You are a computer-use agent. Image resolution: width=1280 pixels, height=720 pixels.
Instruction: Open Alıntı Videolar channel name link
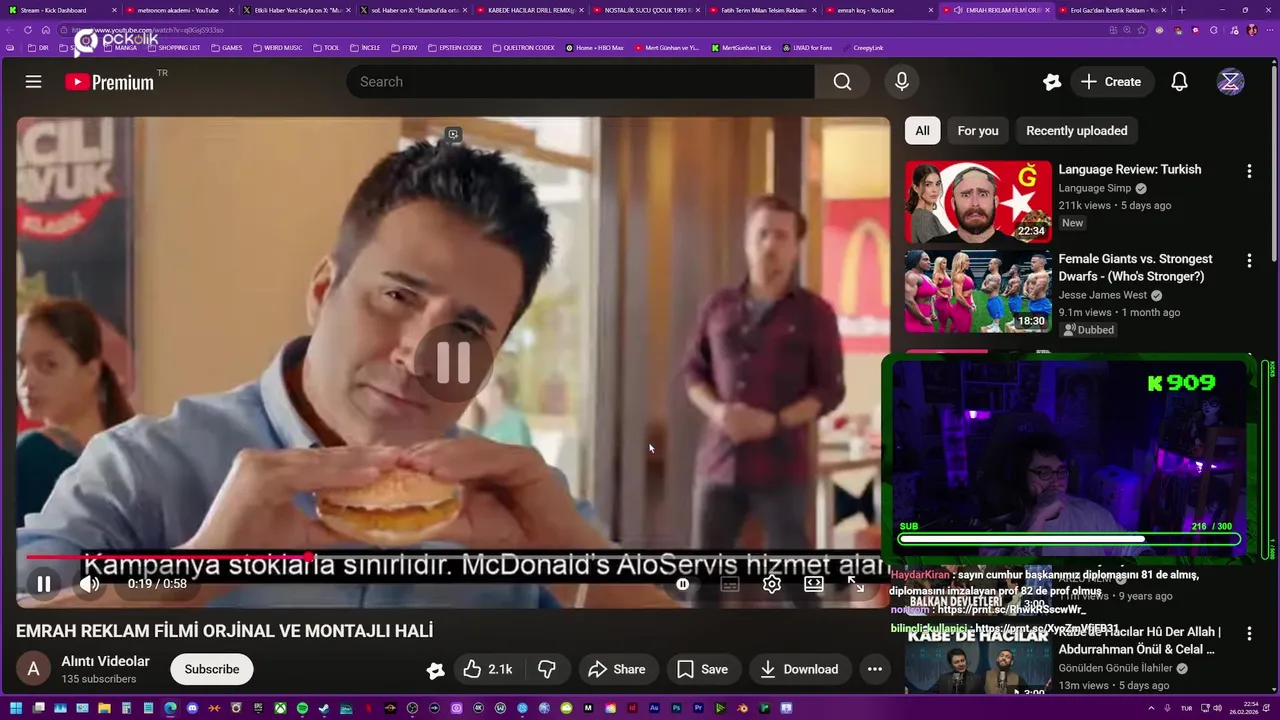pyautogui.click(x=105, y=661)
